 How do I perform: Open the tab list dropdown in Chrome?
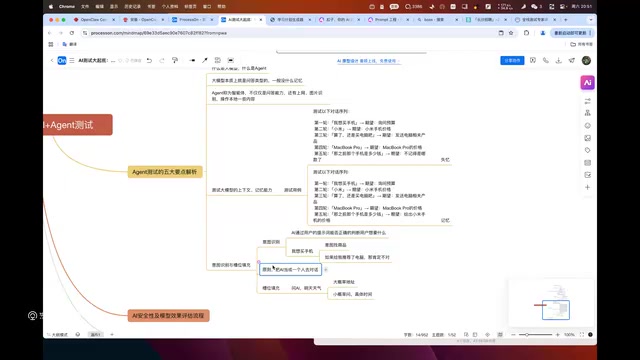(x=591, y=20)
